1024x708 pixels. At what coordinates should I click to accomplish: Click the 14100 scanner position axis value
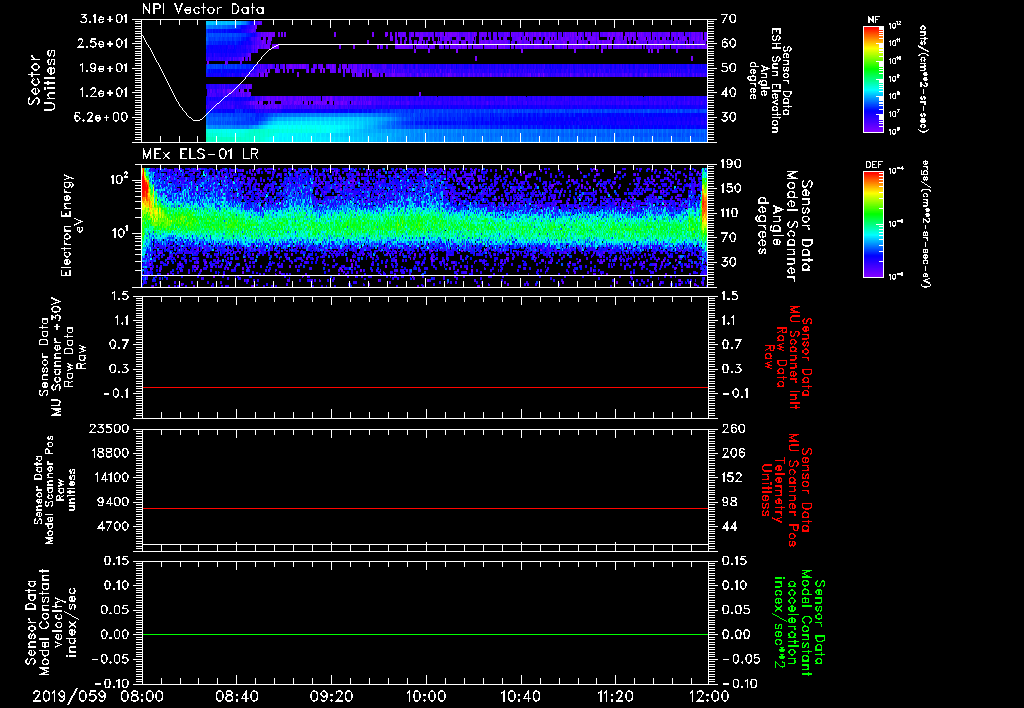click(109, 477)
